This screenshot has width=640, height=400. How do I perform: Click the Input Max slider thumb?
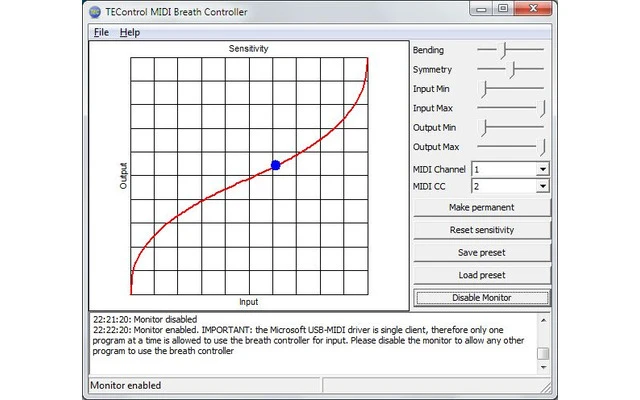point(542,109)
